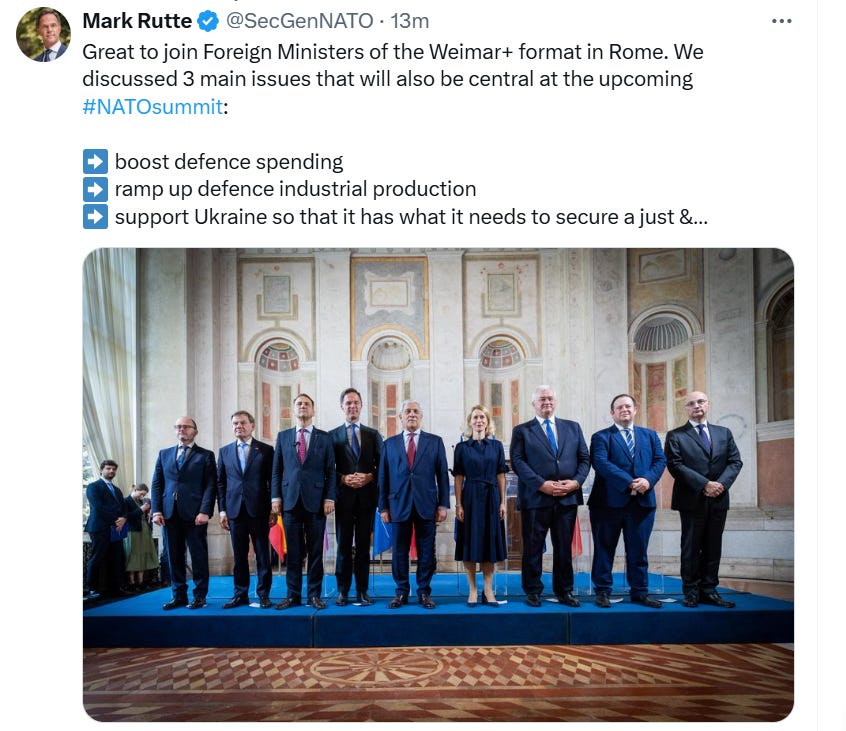Open the @SecGenNATO handle link

coord(299,22)
